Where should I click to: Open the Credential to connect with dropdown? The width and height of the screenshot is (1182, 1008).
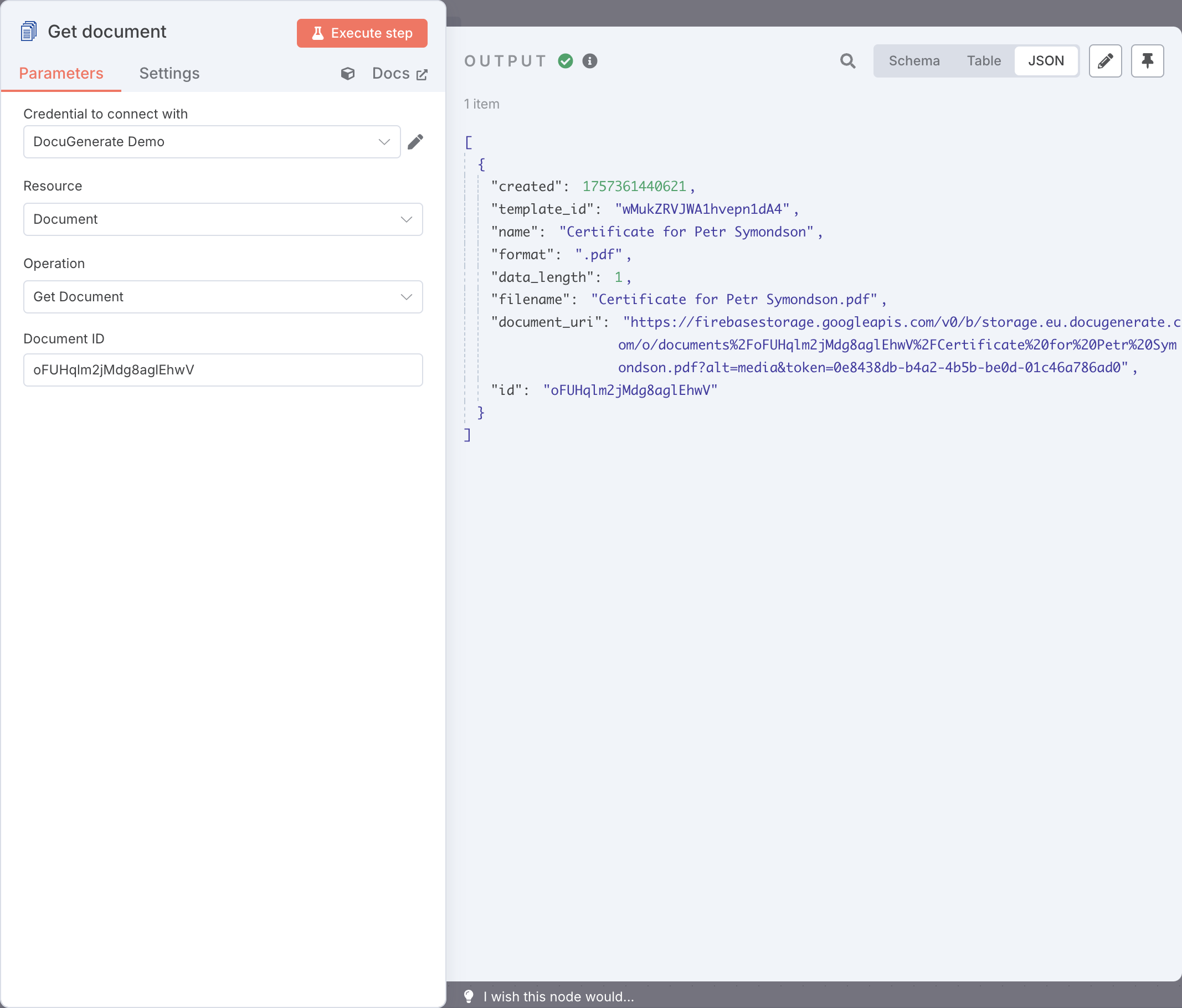pyautogui.click(x=212, y=141)
